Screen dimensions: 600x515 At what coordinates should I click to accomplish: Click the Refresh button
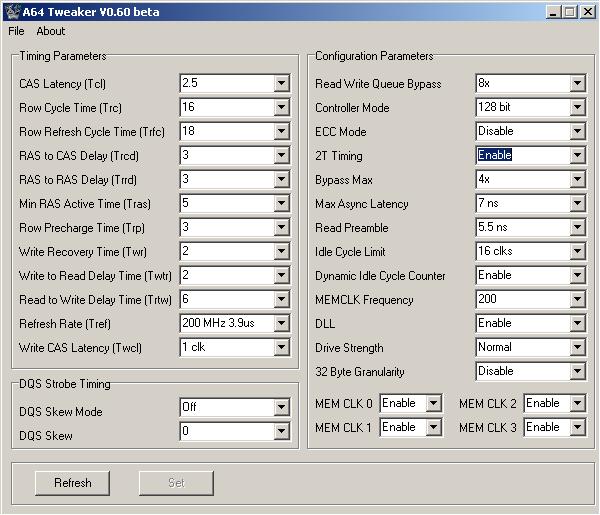(72, 483)
